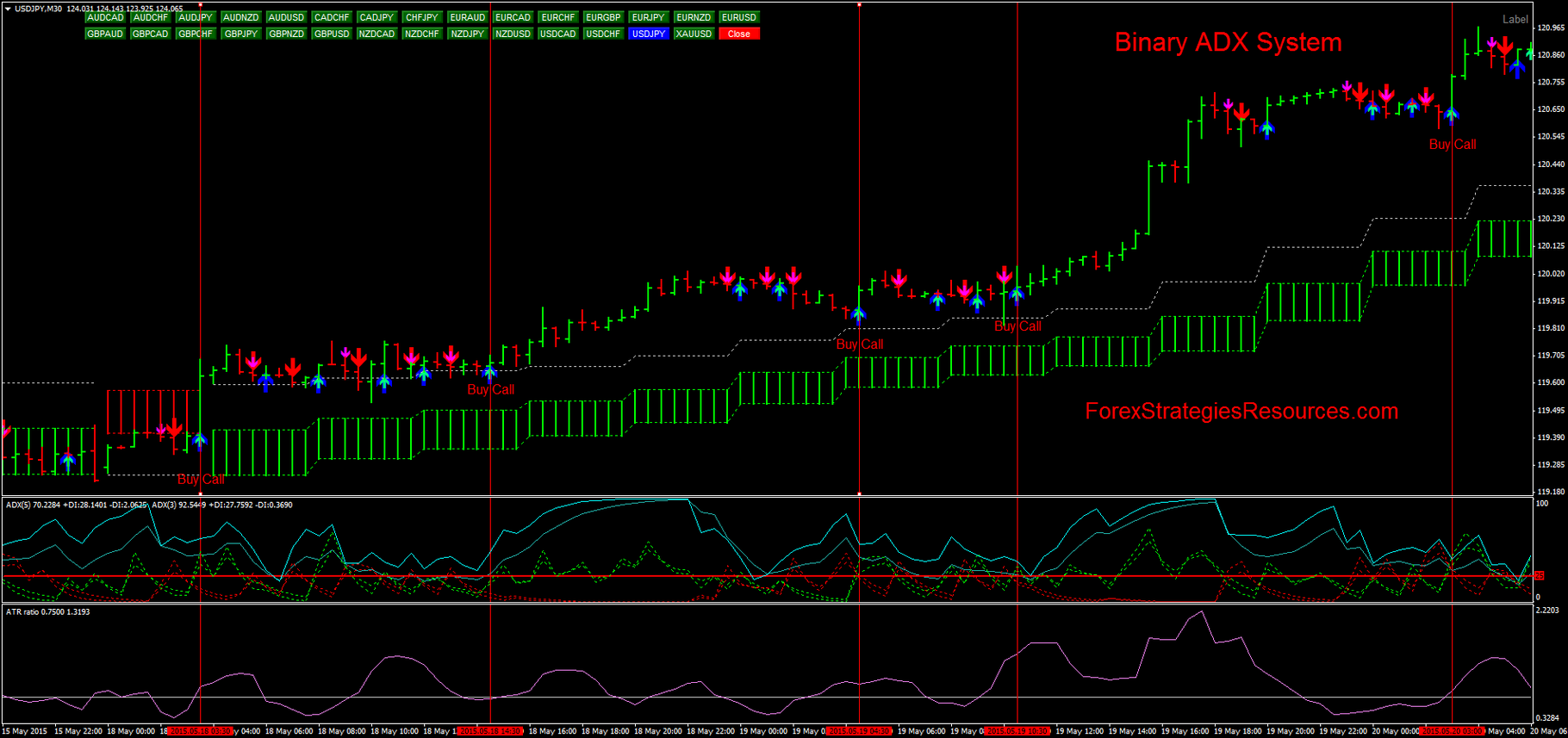Select the AUDJPY symbol button

[x=196, y=17]
